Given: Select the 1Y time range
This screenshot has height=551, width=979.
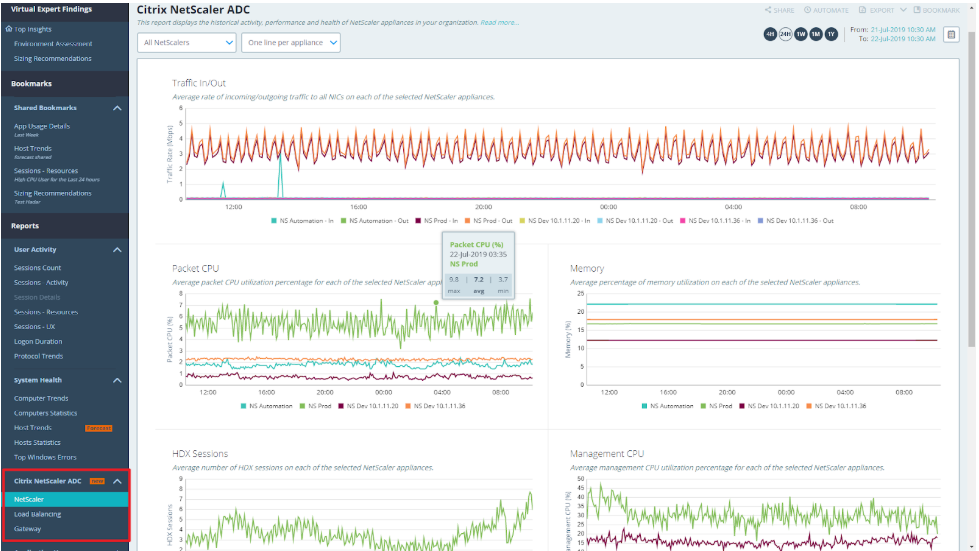Looking at the screenshot, I should point(831,34).
